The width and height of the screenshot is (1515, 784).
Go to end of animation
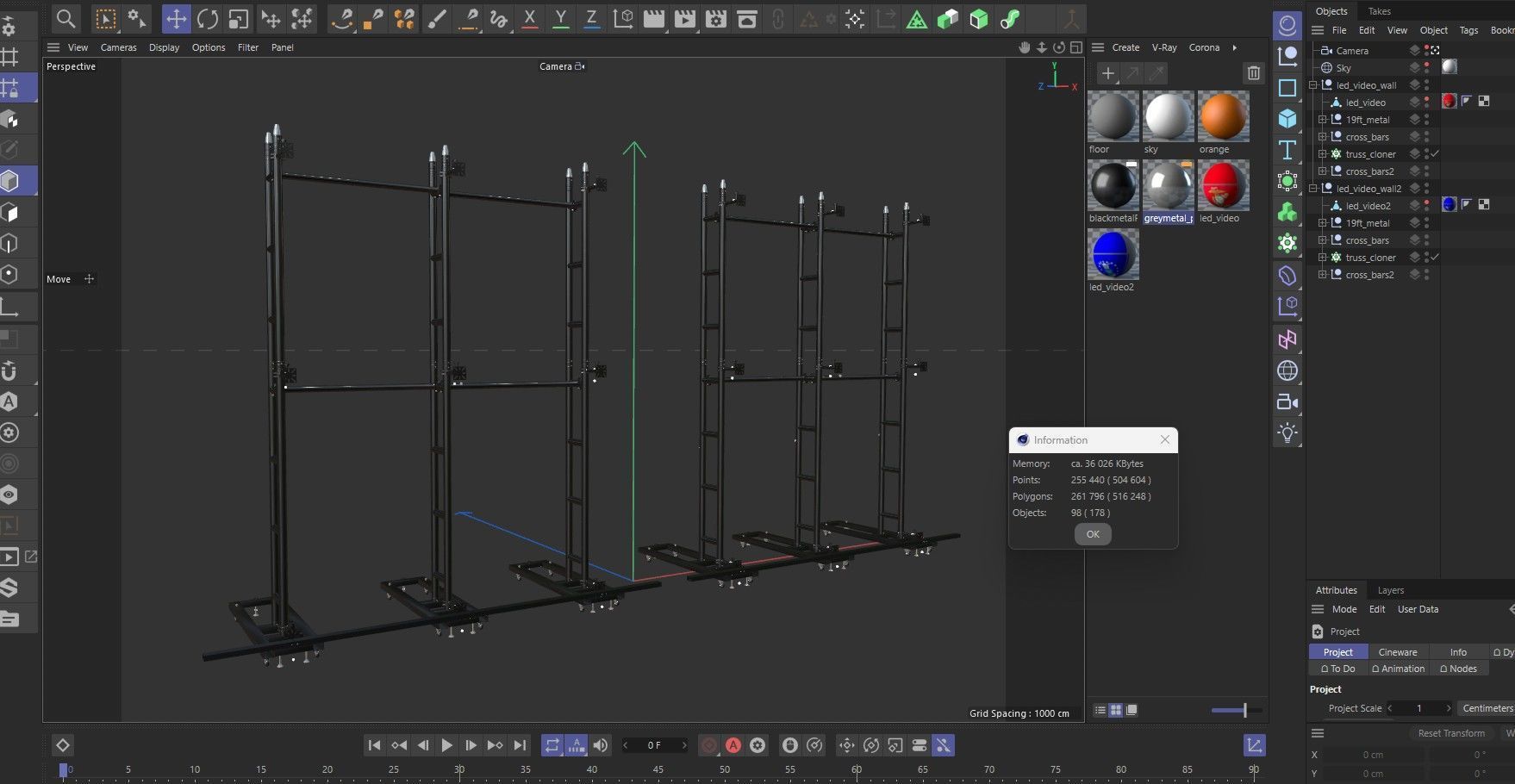tap(520, 745)
